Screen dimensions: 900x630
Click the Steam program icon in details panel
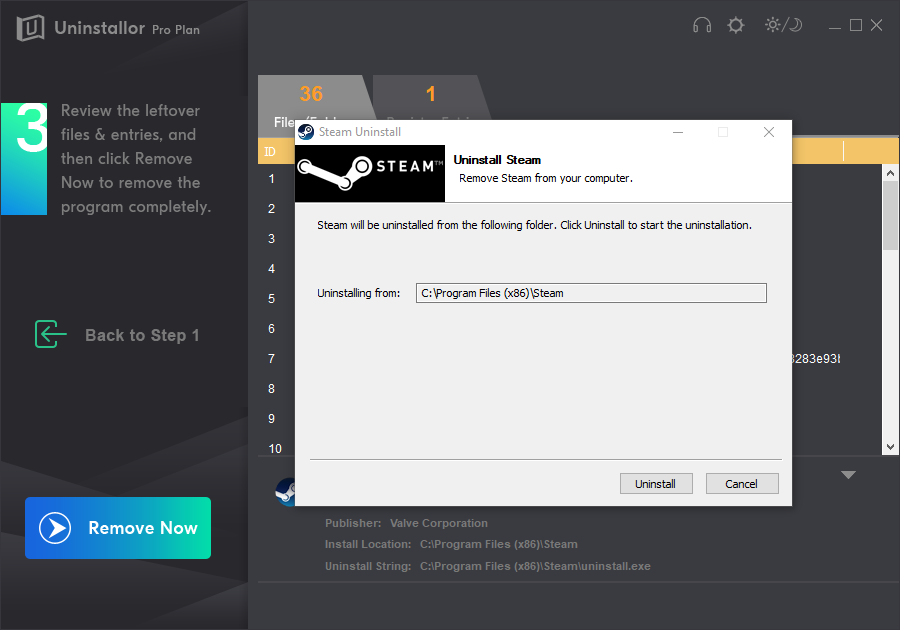point(285,492)
